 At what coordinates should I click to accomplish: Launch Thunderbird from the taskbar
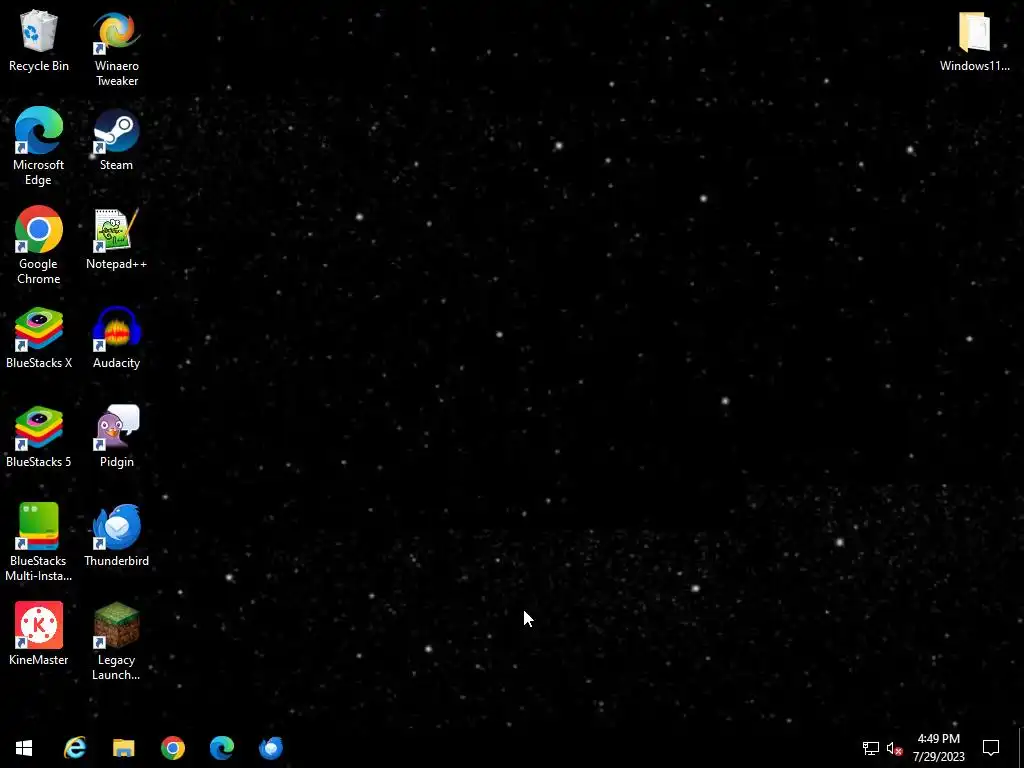(271, 748)
